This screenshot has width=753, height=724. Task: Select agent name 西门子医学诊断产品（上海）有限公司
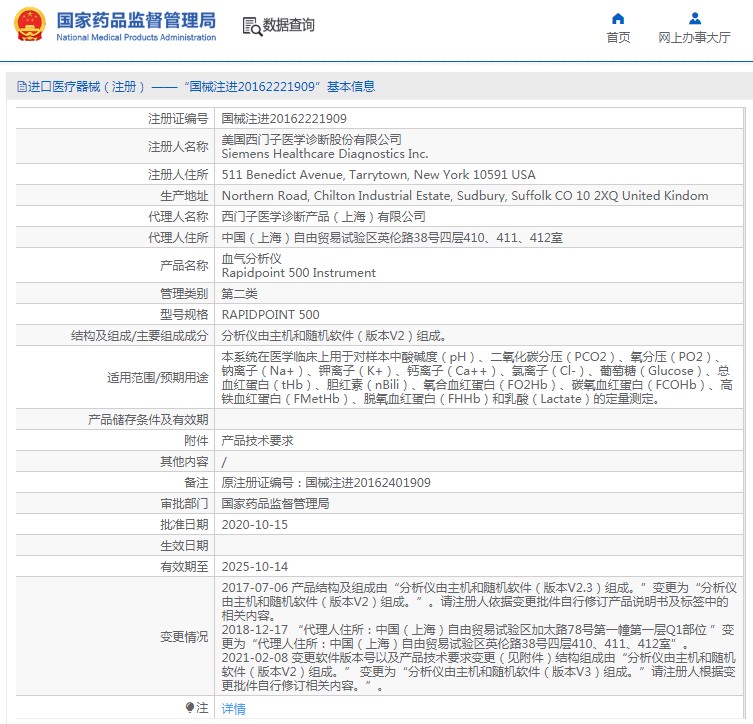[323, 217]
